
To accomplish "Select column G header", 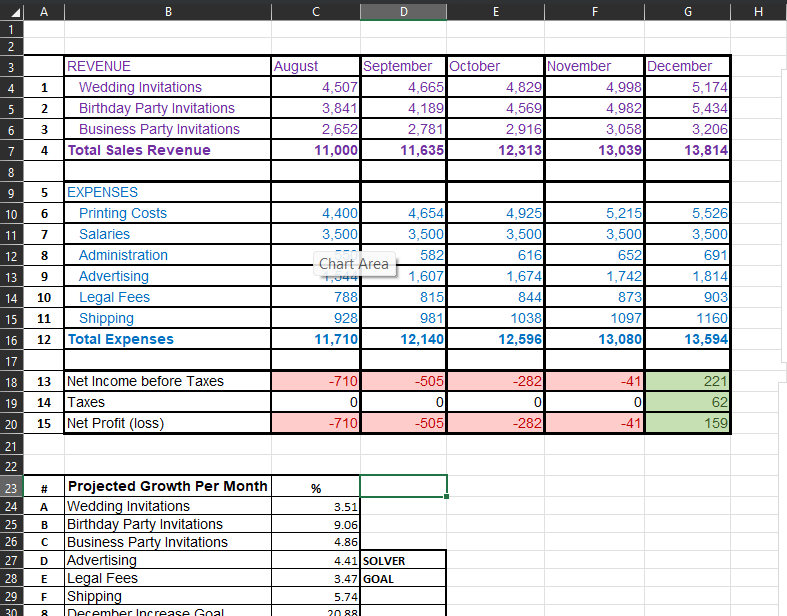I will [x=688, y=11].
